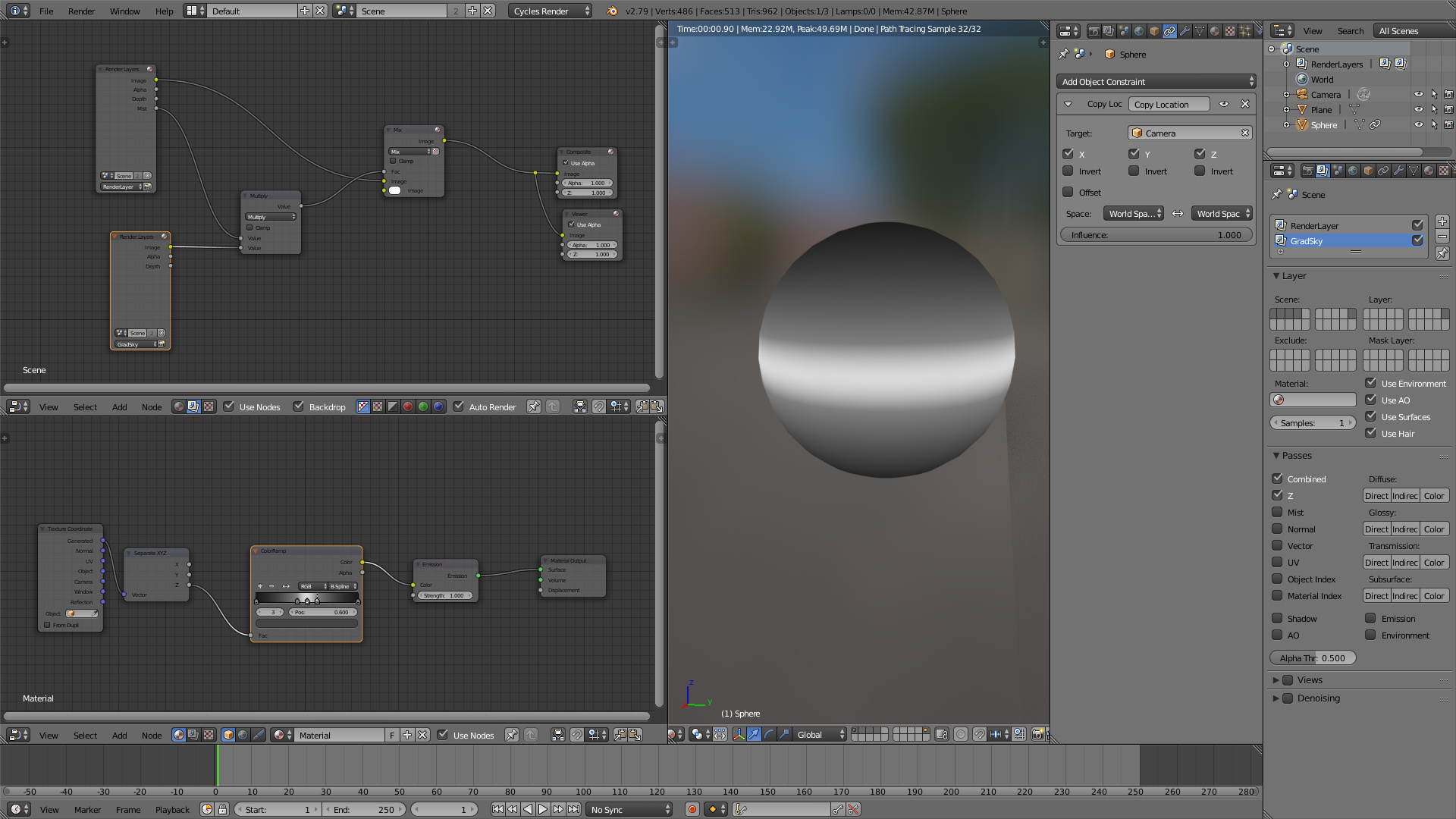Open the Cycles Render engine dropdown

coord(551,11)
